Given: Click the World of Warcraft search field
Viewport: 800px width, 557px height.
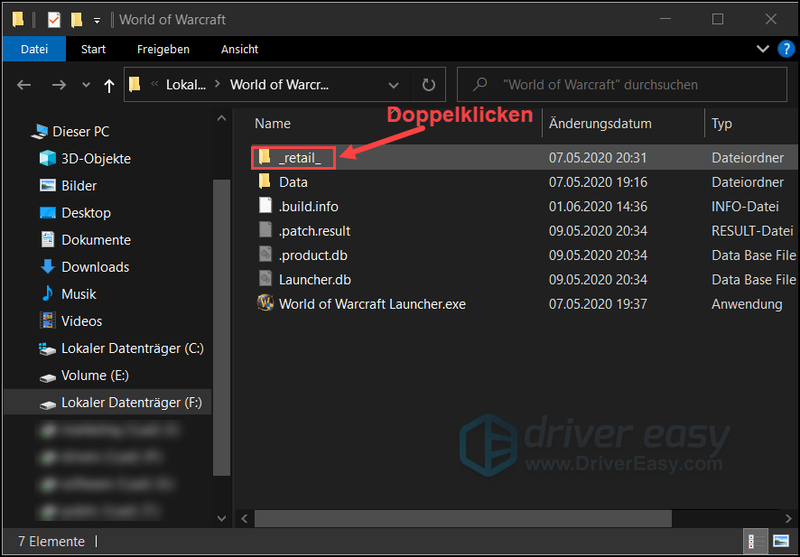Looking at the screenshot, I should coord(621,85).
